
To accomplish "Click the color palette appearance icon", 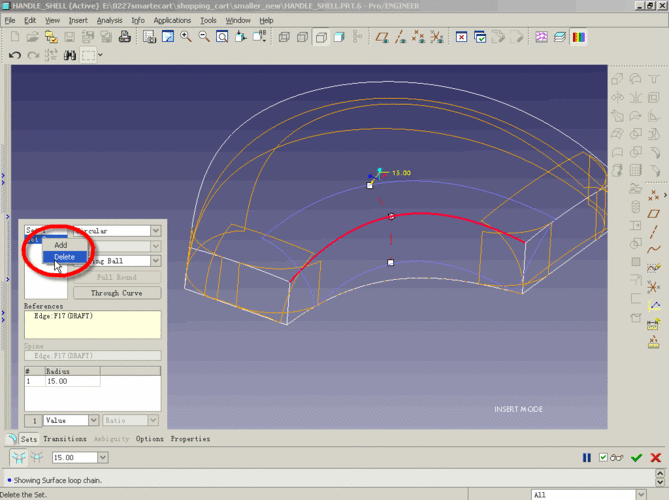I will click(578, 38).
